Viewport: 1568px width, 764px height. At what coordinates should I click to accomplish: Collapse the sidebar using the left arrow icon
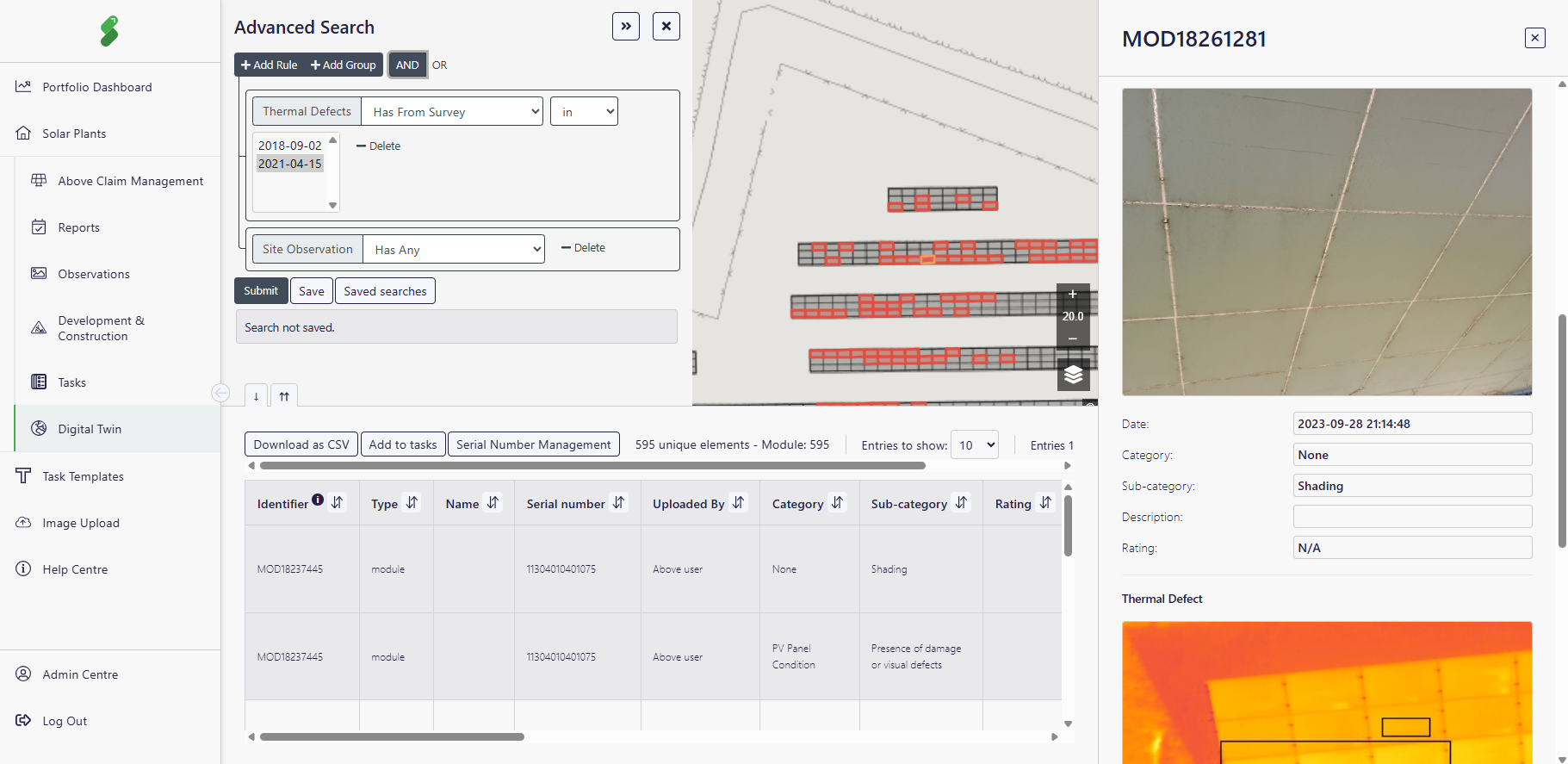pos(220,393)
